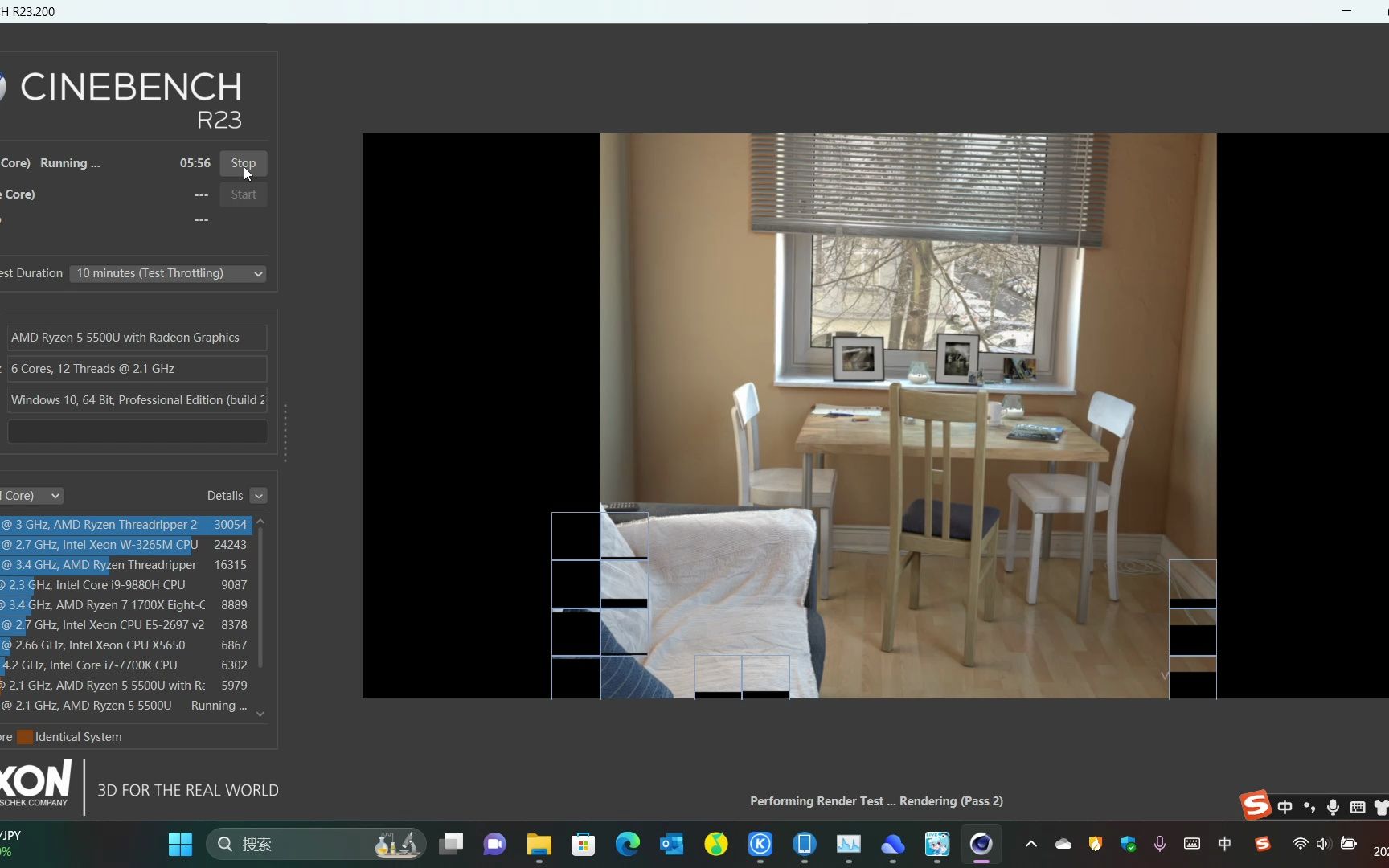Toggle Chinese mode on Sogou floating toolbar
This screenshot has height=868, width=1389.
(1285, 807)
